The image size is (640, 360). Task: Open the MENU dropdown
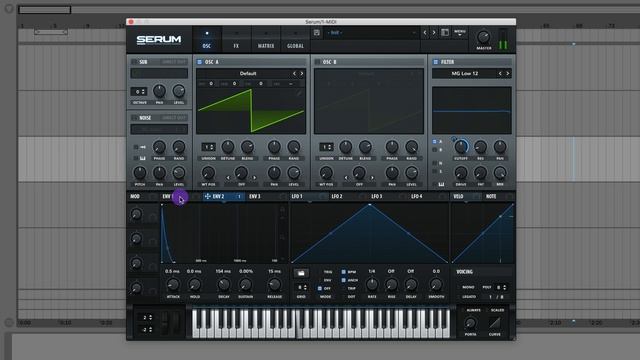(460, 33)
